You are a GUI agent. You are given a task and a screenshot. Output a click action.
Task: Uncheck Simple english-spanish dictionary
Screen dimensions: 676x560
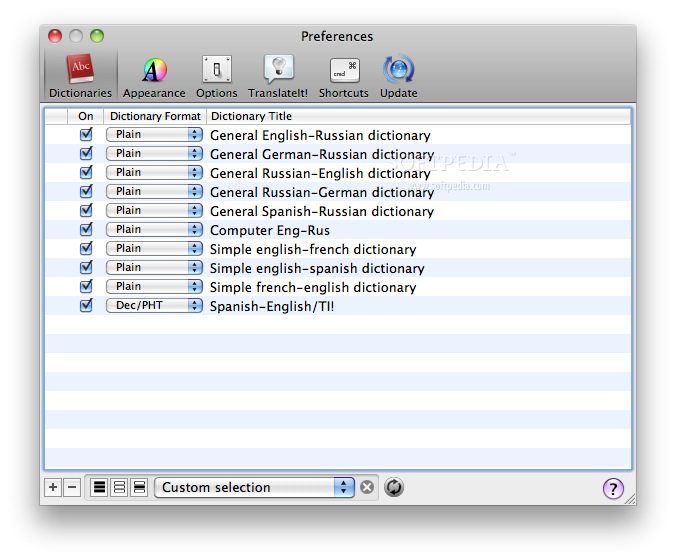(x=86, y=267)
